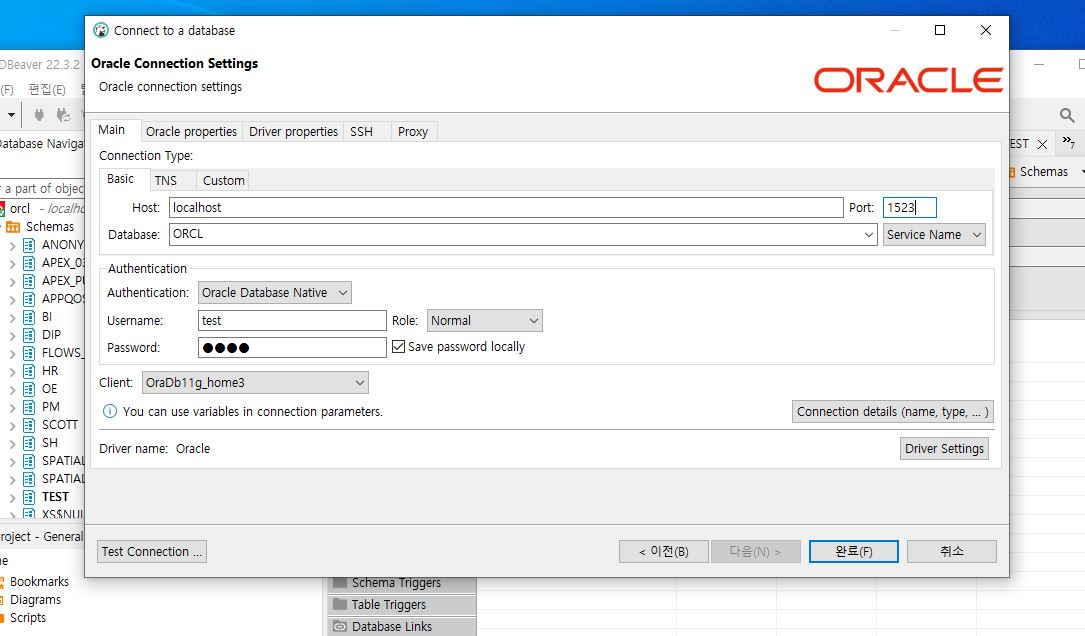Click the 취소 cancel button
Image resolution: width=1085 pixels, height=636 pixels.
coord(951,552)
